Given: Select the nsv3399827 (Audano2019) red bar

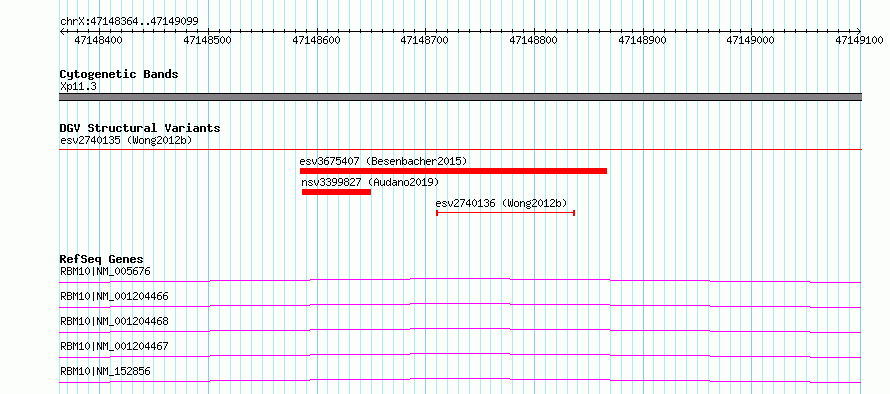Looking at the screenshot, I should pos(337,192).
